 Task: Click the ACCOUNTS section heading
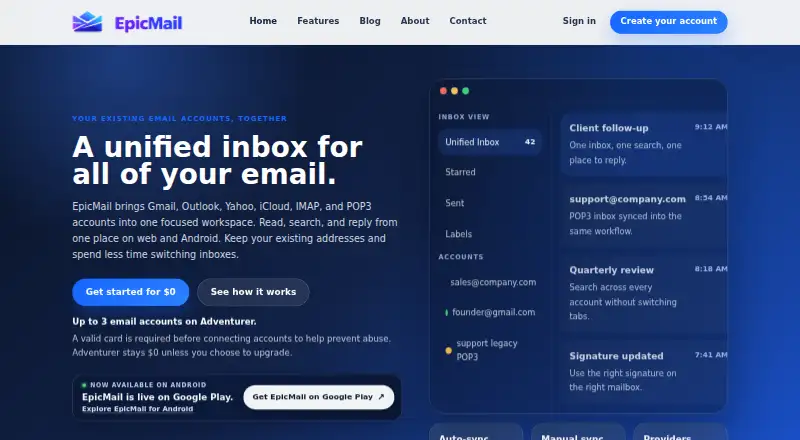461,257
